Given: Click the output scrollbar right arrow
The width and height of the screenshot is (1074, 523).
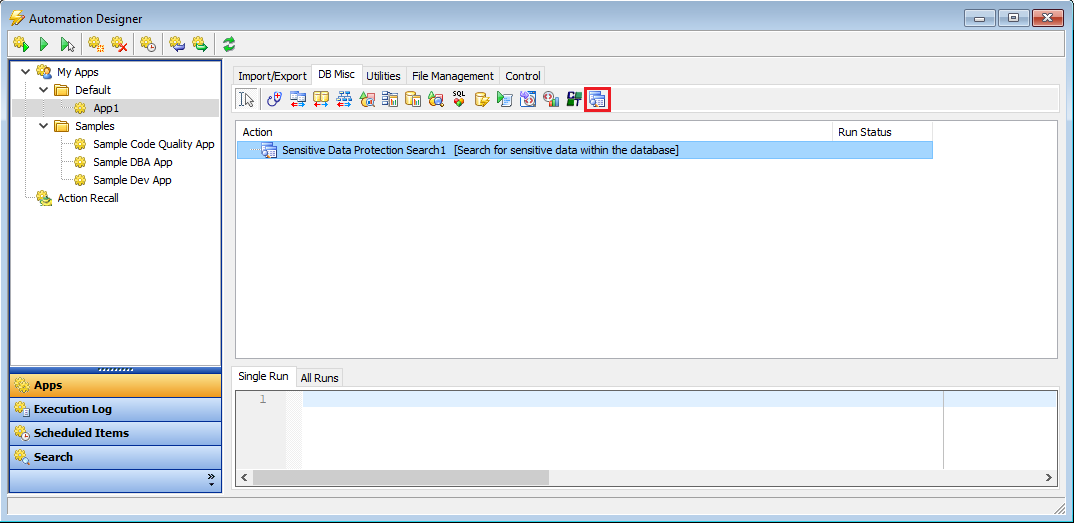Looking at the screenshot, I should click(x=1048, y=478).
